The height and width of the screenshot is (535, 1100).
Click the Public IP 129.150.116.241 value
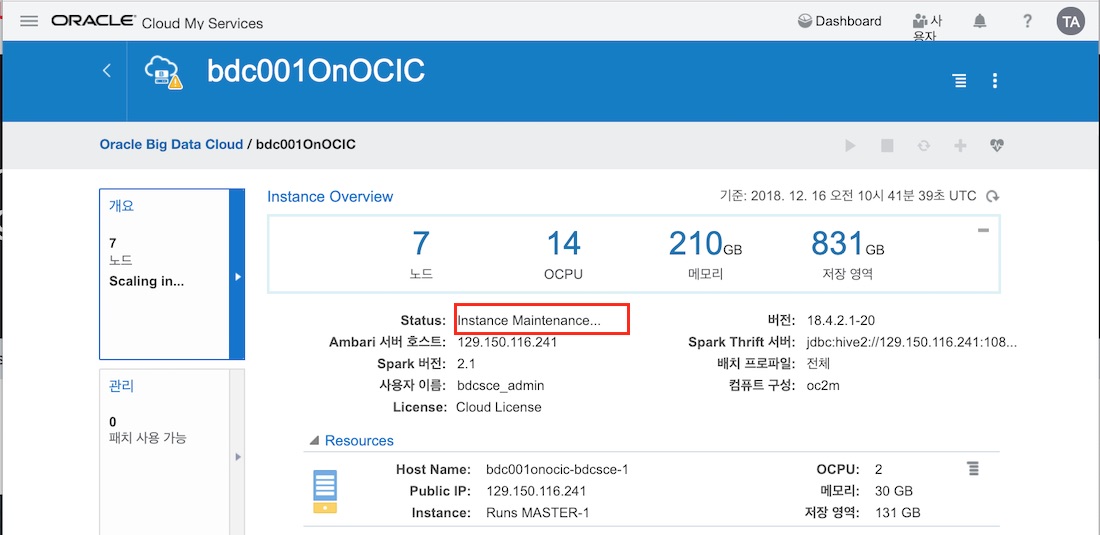click(536, 491)
